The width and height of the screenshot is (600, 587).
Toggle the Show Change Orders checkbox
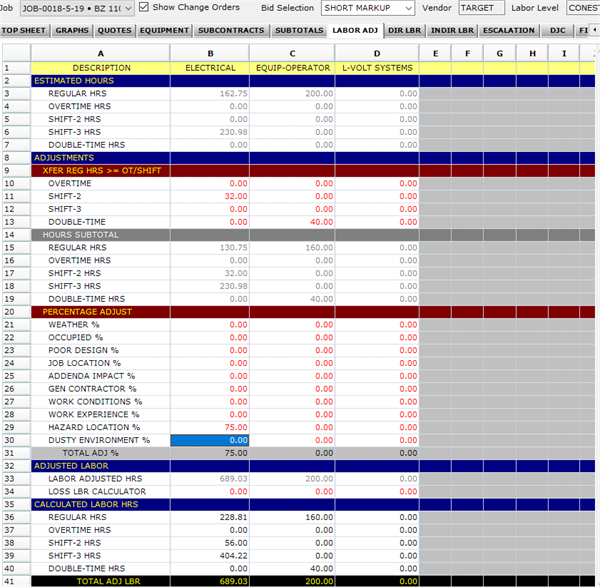point(145,7)
